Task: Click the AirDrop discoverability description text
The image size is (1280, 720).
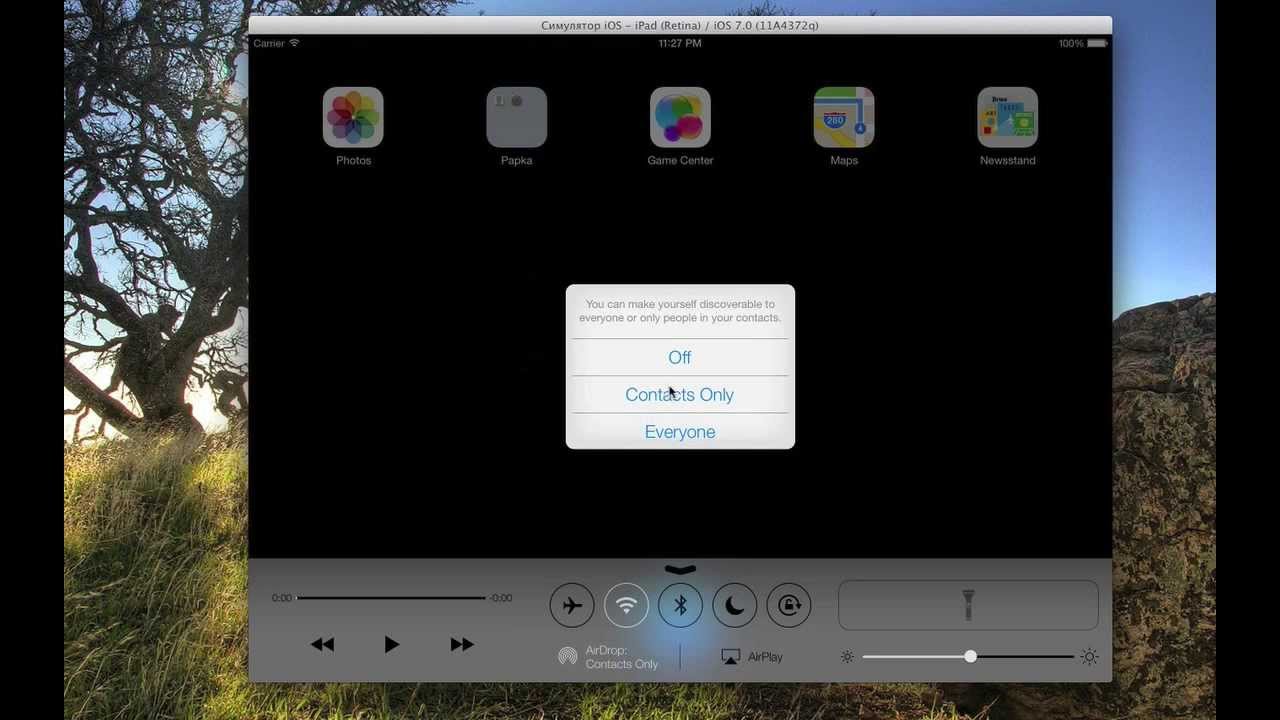Action: point(680,311)
